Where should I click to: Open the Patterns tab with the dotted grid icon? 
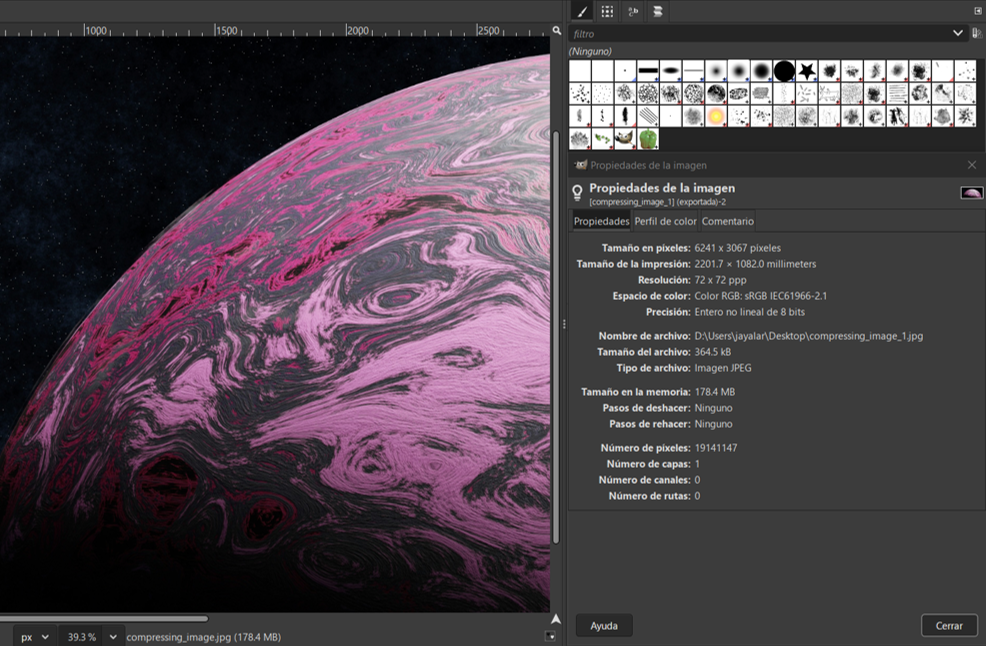tap(607, 11)
